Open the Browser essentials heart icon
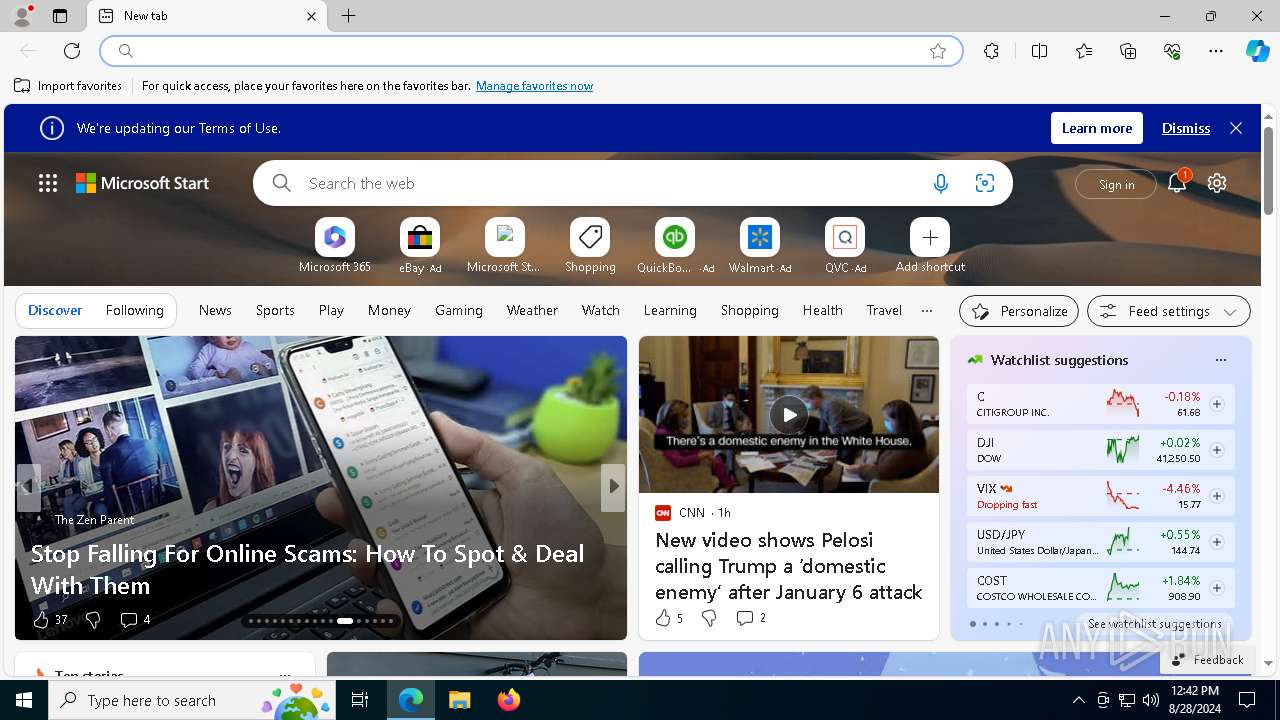This screenshot has width=1280, height=720. pos(1172,51)
